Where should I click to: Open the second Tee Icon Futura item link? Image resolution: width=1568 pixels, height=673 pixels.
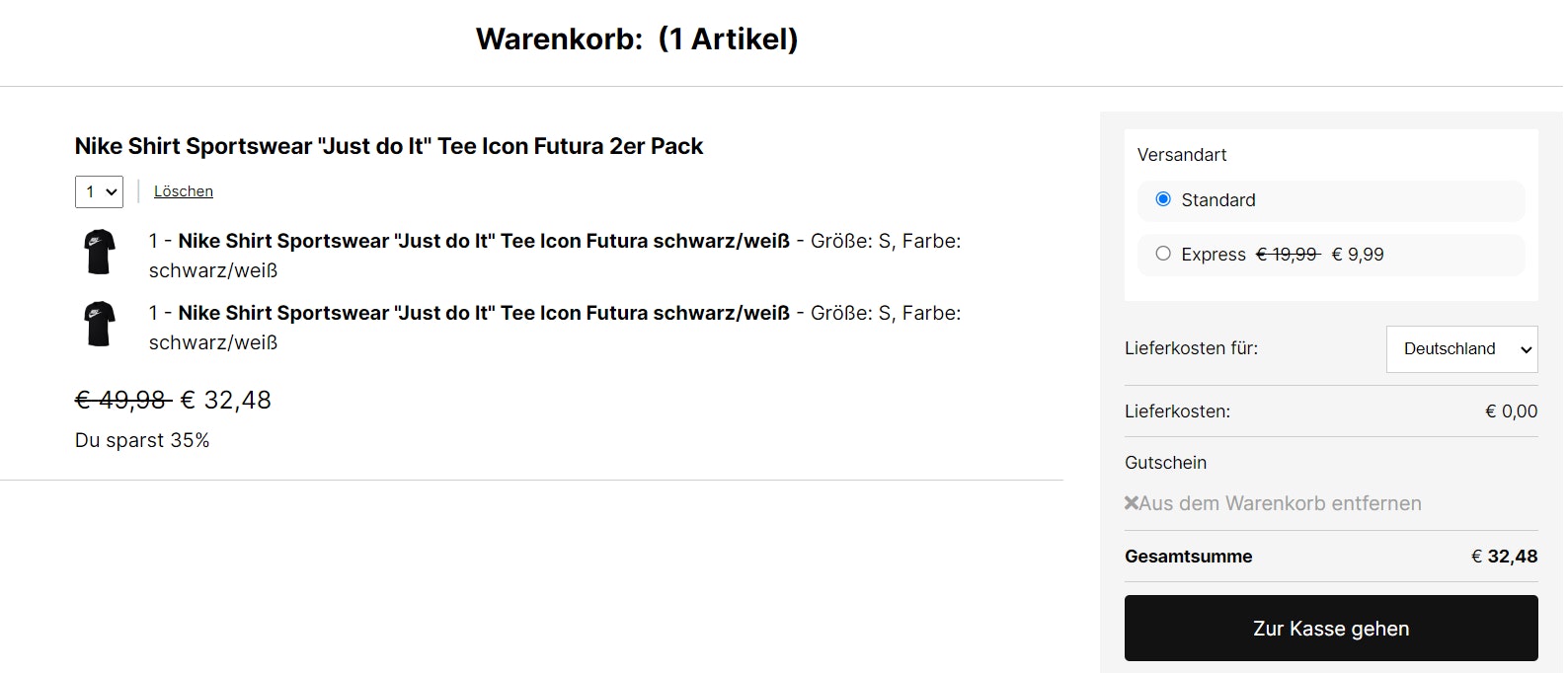click(x=483, y=313)
